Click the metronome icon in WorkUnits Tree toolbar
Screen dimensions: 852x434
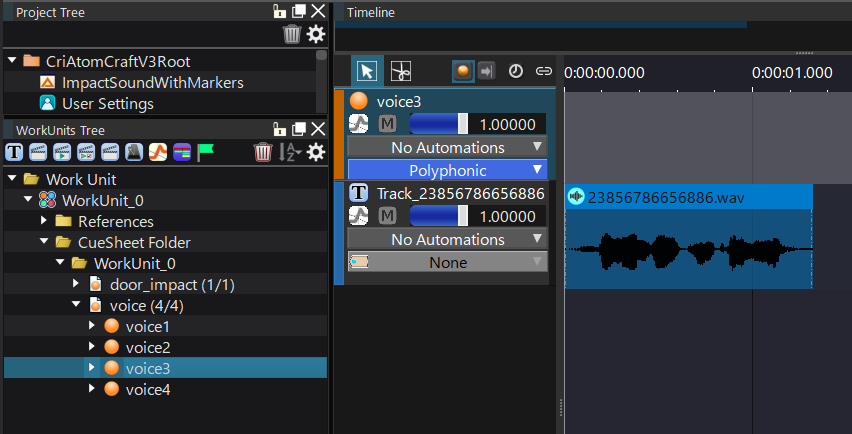(x=134, y=152)
